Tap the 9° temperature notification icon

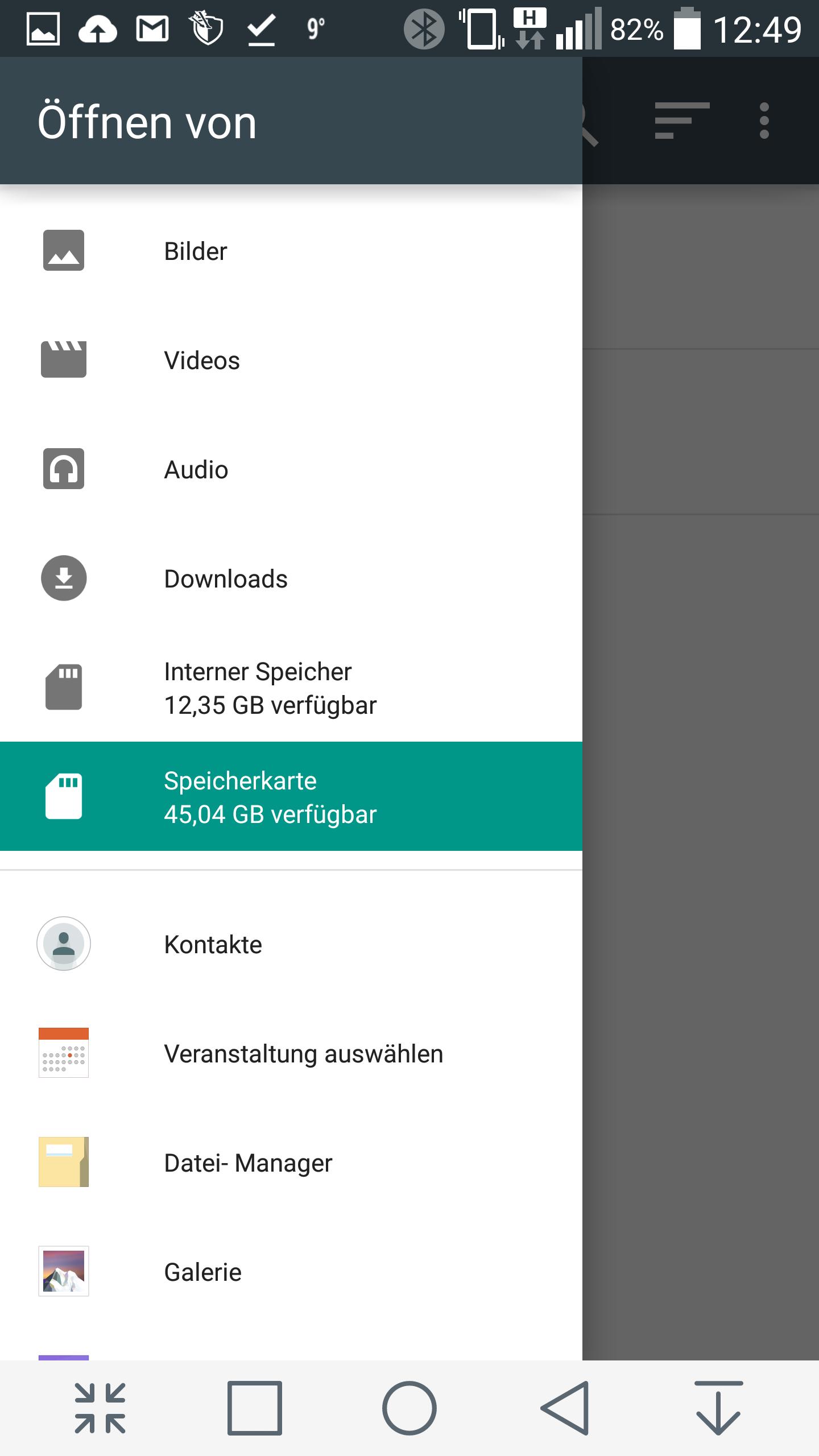coord(316,28)
